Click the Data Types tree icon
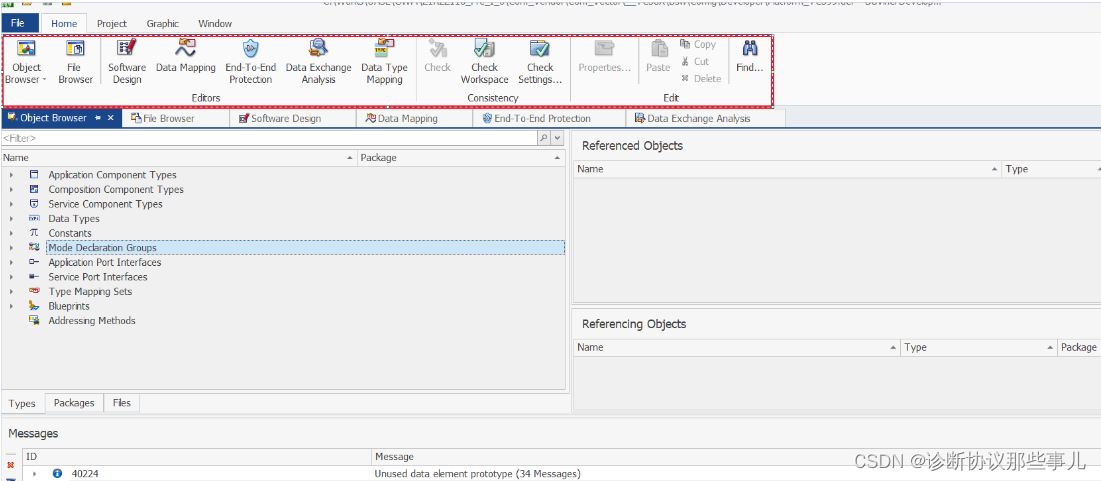The height and width of the screenshot is (481, 1101). (x=34, y=218)
